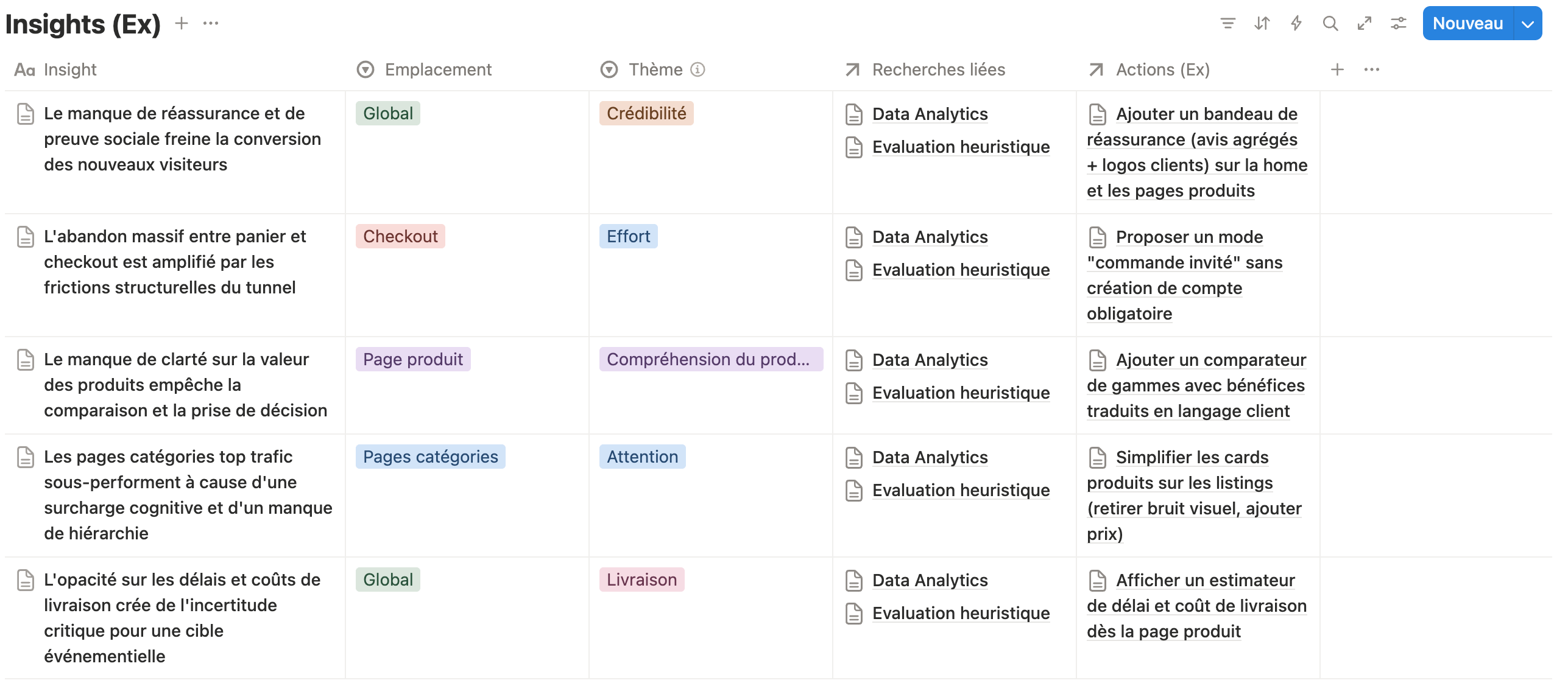Viewport: 1568px width, 683px height.
Task: Open the Insights (Ex) title options menu
Action: (x=211, y=24)
